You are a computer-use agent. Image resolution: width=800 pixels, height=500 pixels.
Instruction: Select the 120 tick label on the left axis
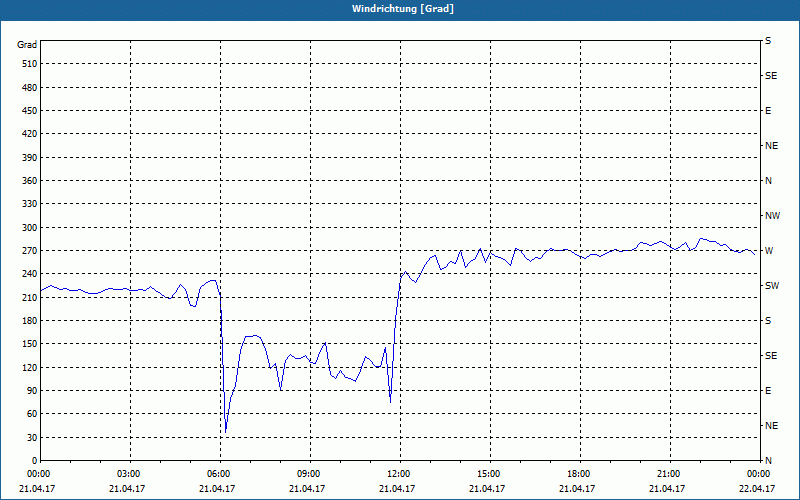pos(29,367)
